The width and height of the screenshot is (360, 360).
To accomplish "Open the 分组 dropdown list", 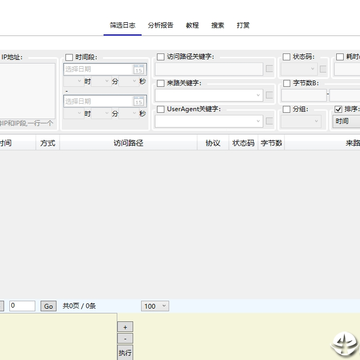I will [x=302, y=121].
